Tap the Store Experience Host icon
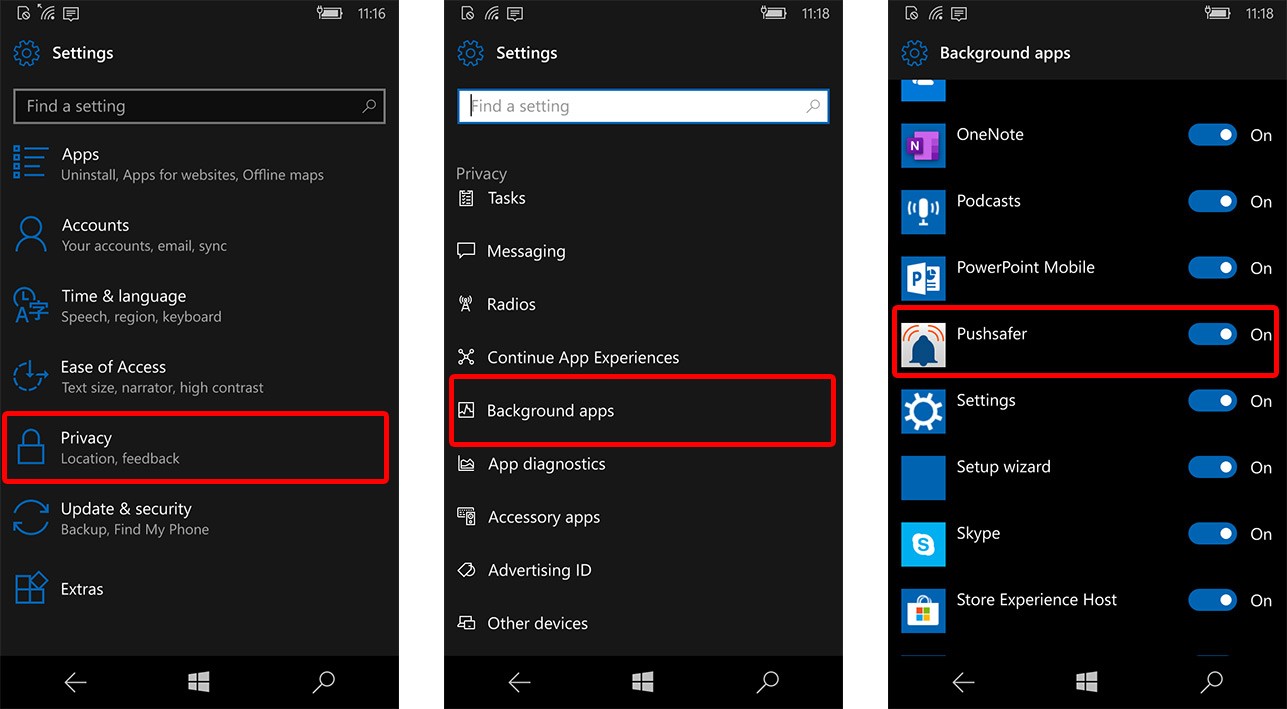1287x709 pixels. point(923,611)
